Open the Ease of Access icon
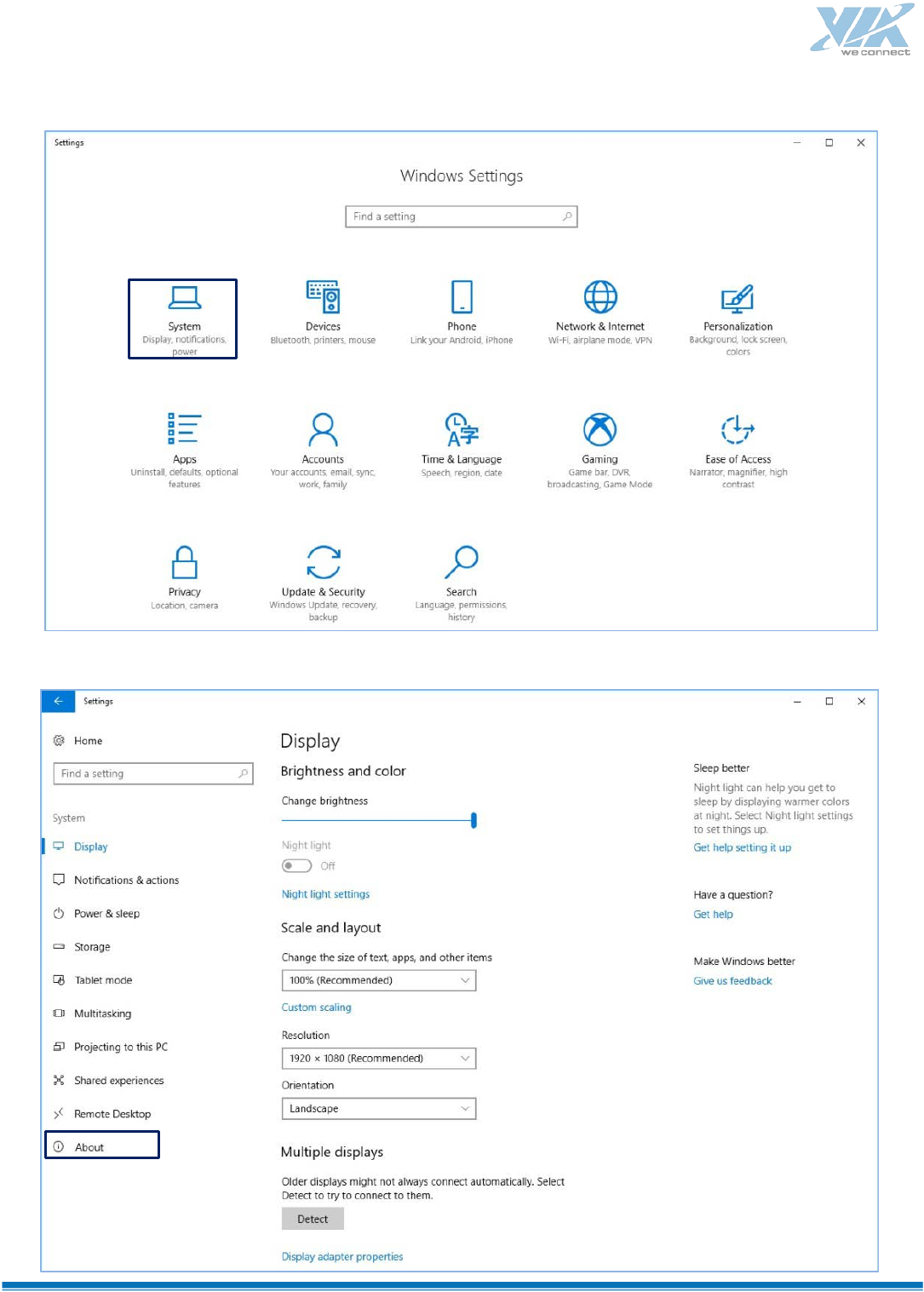 (x=737, y=429)
